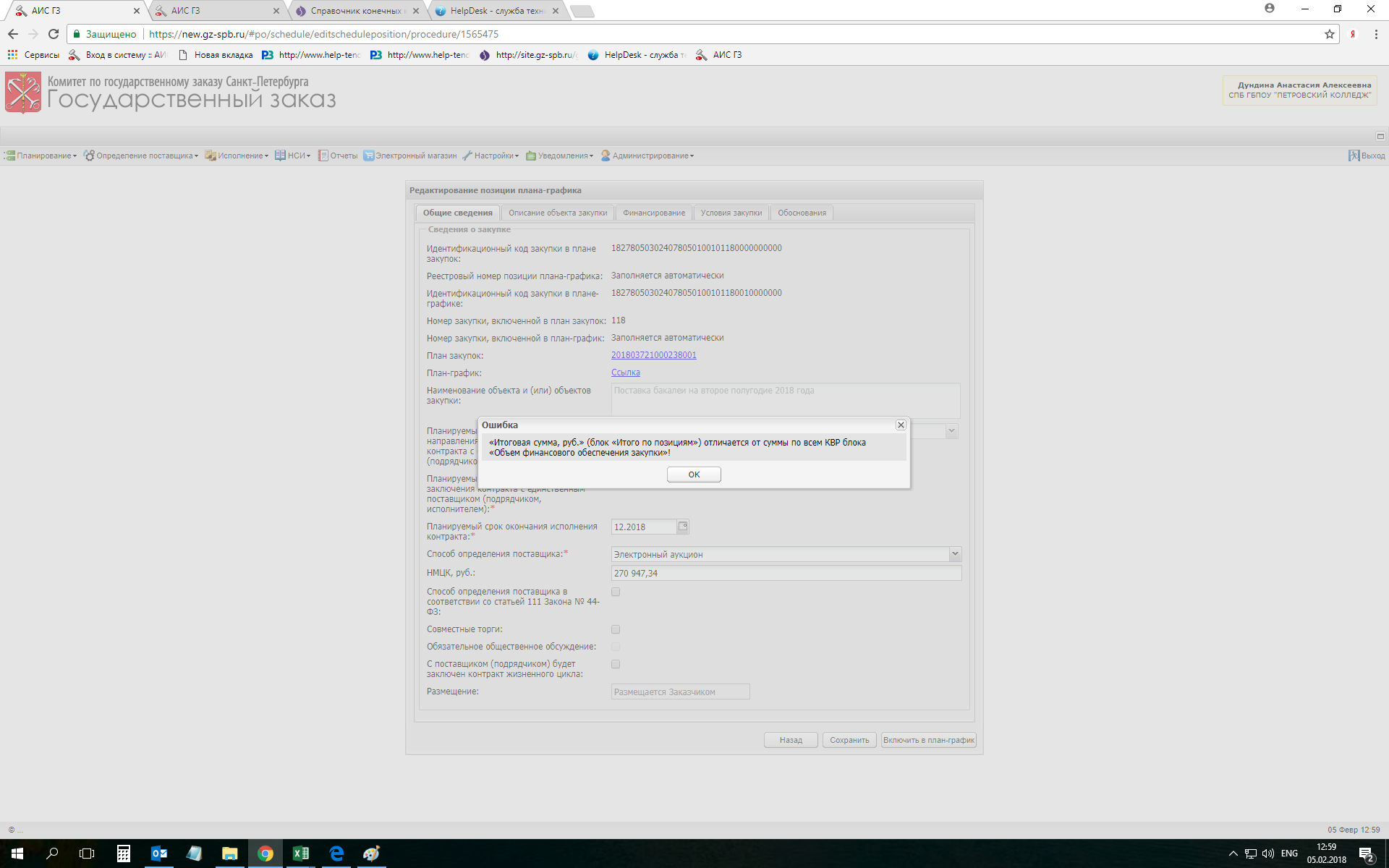The image size is (1389, 868).
Task: Switch to HelpDesk - служба техн browser tab
Action: tap(496, 11)
